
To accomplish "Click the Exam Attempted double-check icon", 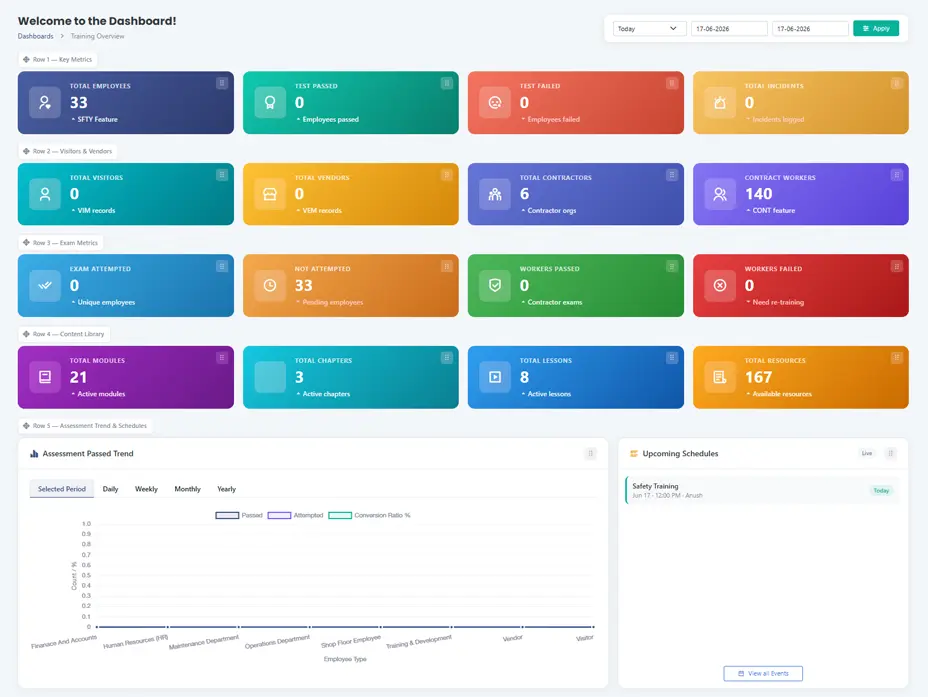I will (45, 286).
